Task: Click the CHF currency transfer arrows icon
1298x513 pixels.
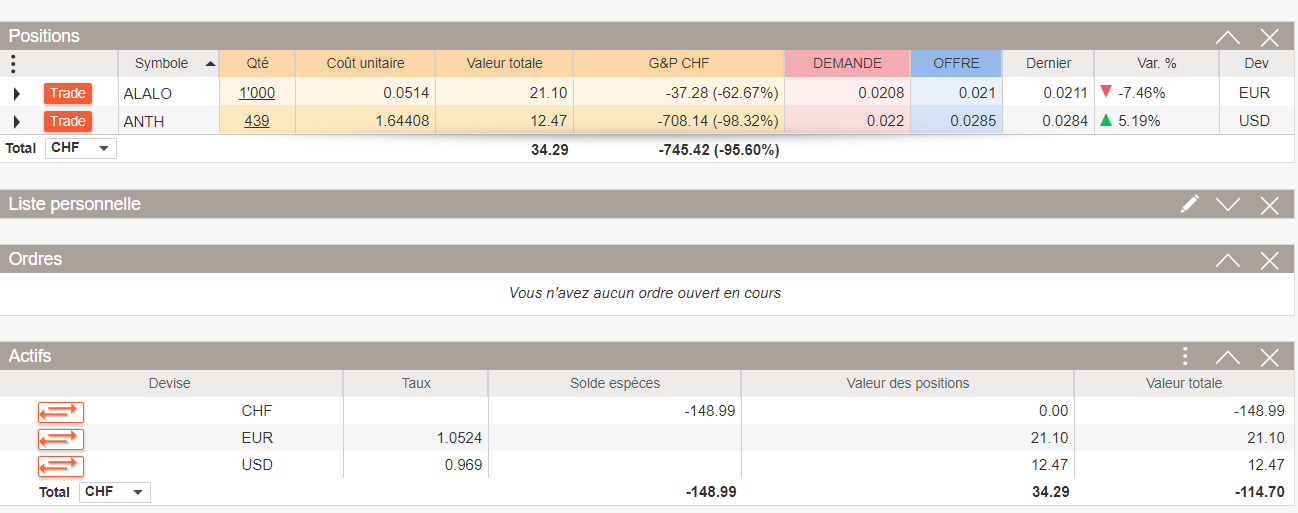Action: [x=61, y=411]
